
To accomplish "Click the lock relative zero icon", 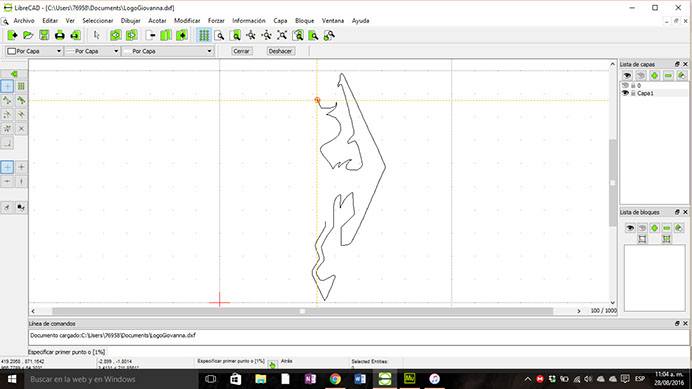I will coord(21,207).
